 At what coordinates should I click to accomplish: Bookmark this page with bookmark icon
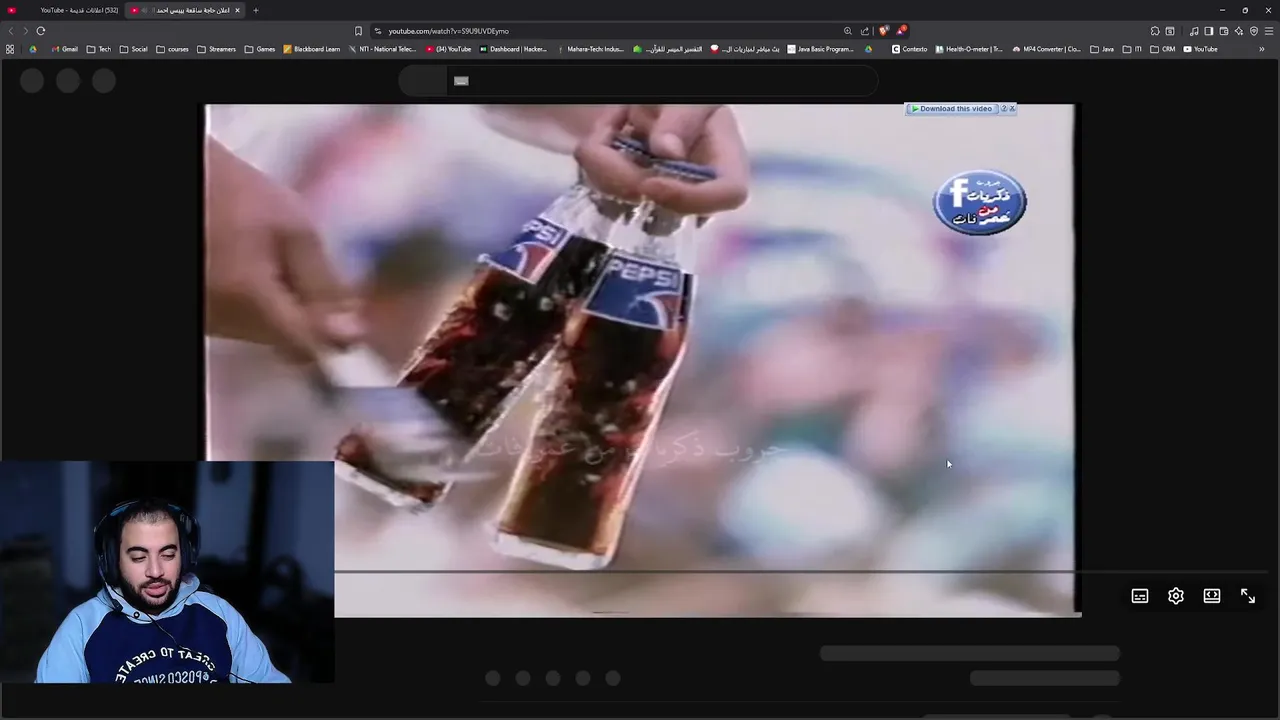358,31
